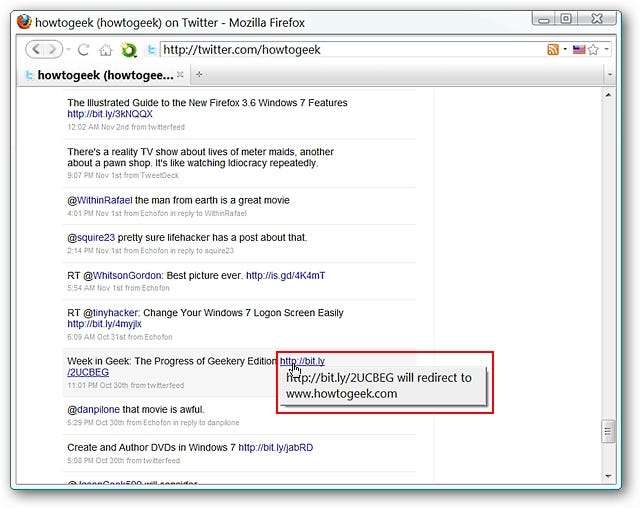Click text 'Create and Author DVDs in Windows 7'
Image resolution: width=640 pixels, height=508 pixels.
point(151,448)
